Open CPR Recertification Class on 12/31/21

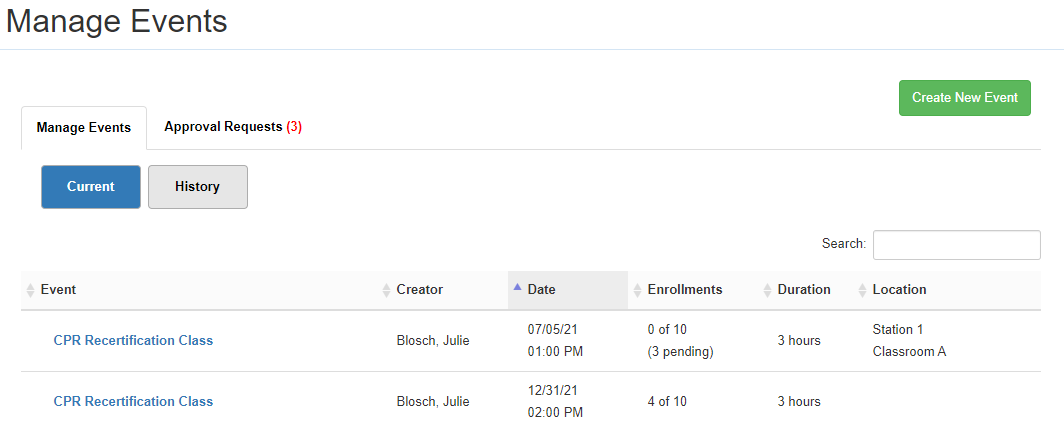[133, 401]
